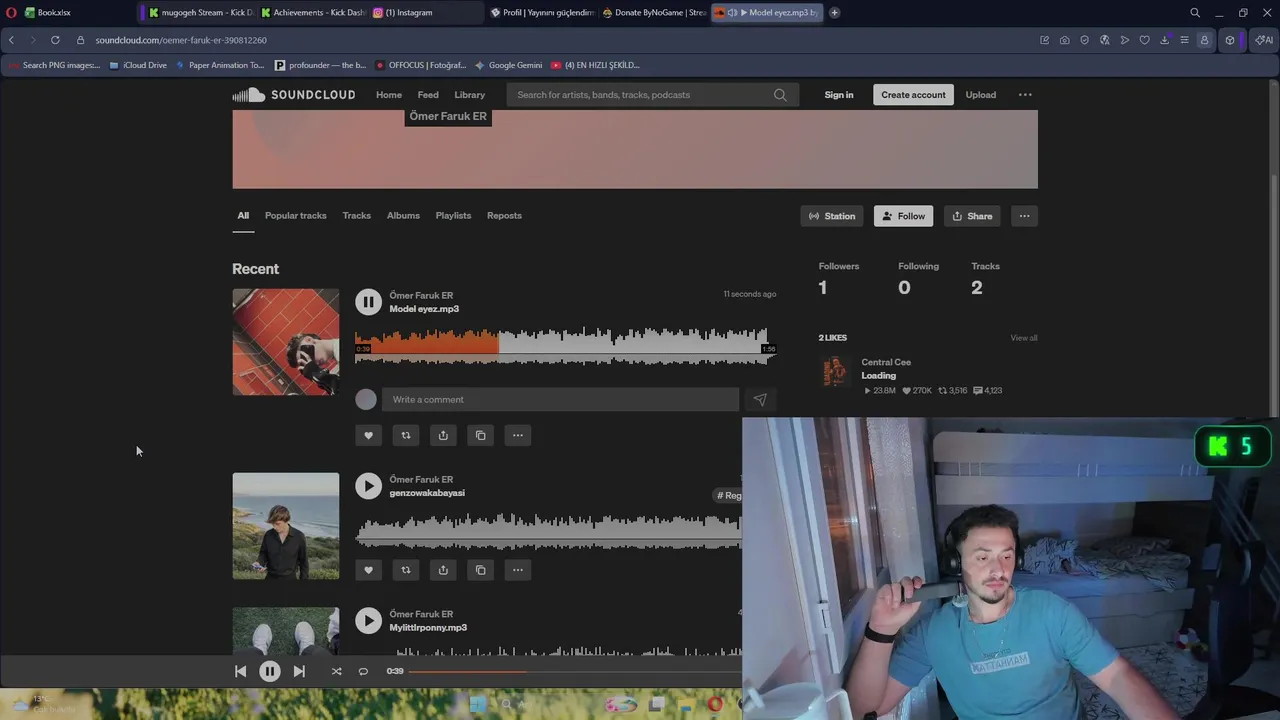This screenshot has width=1280, height=720.
Task: Repost the Model eyez.mp3 track
Action: click(406, 435)
